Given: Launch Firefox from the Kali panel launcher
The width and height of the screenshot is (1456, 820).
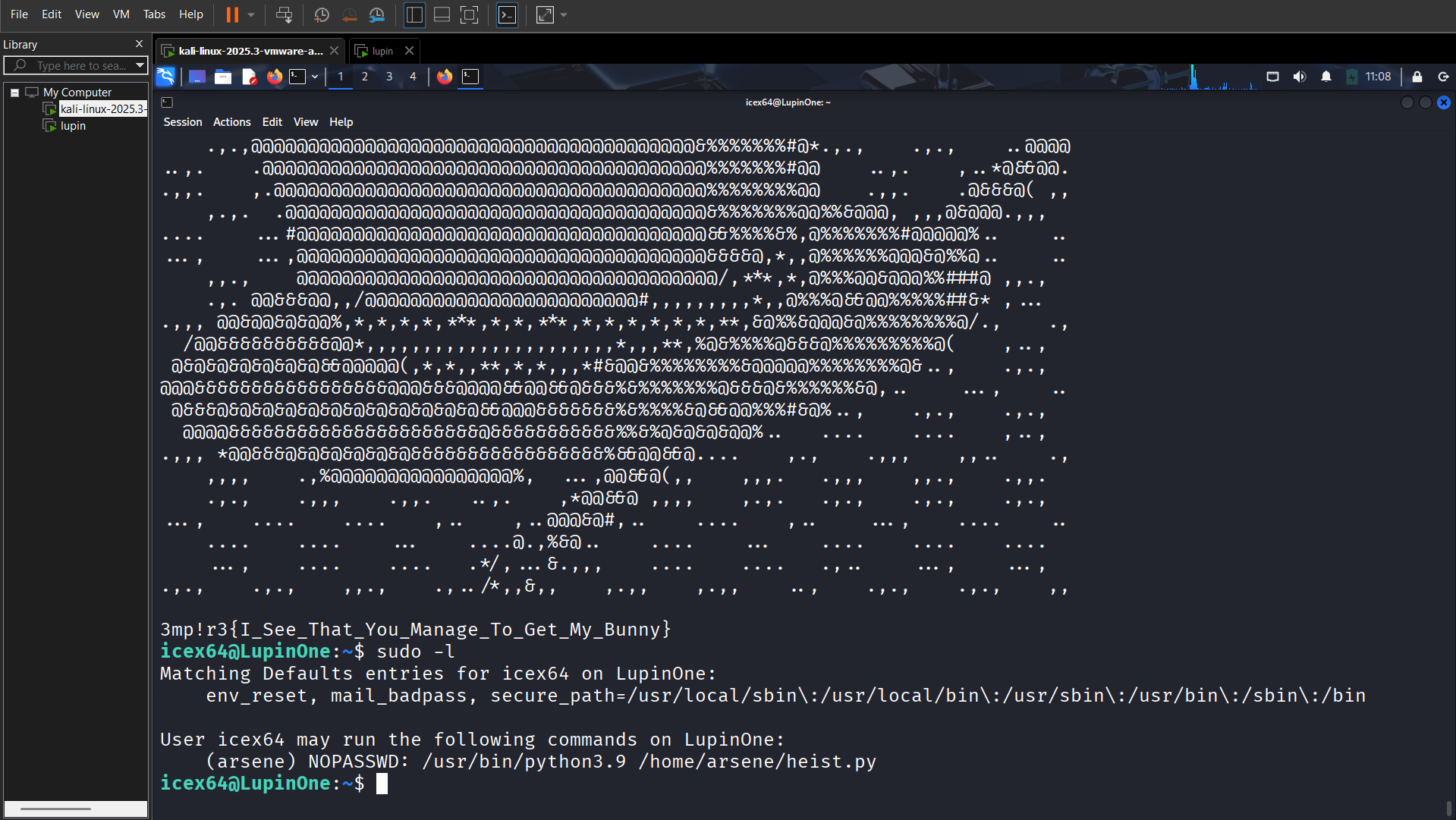Looking at the screenshot, I should 275,77.
